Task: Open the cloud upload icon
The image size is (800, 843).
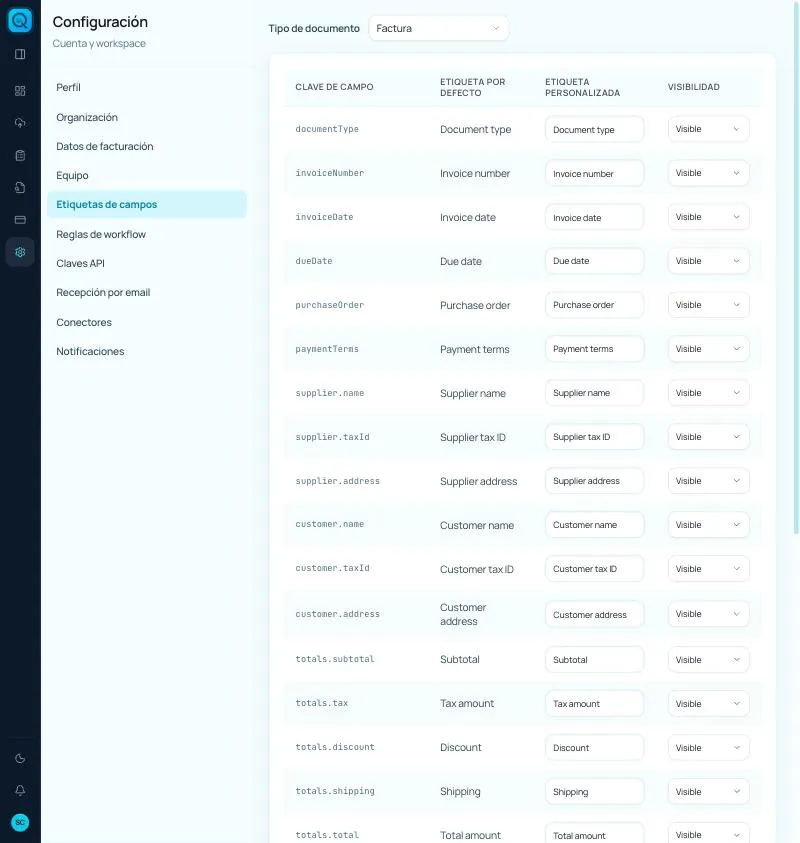Action: click(x=20, y=123)
